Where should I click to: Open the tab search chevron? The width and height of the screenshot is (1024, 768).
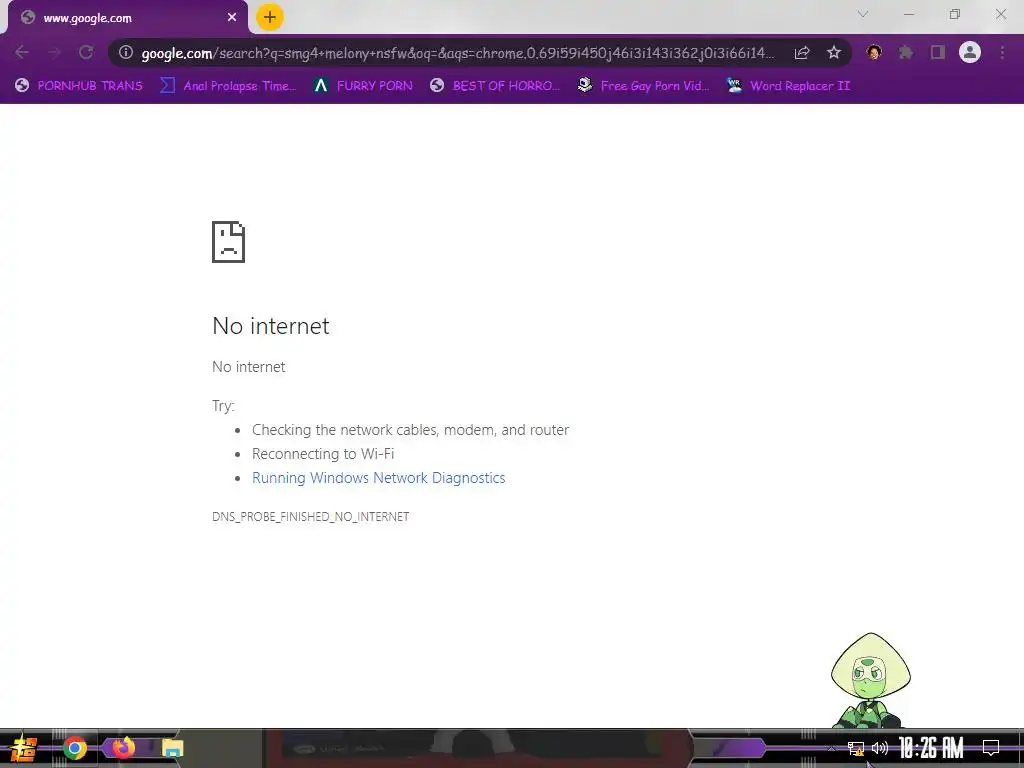click(x=863, y=14)
